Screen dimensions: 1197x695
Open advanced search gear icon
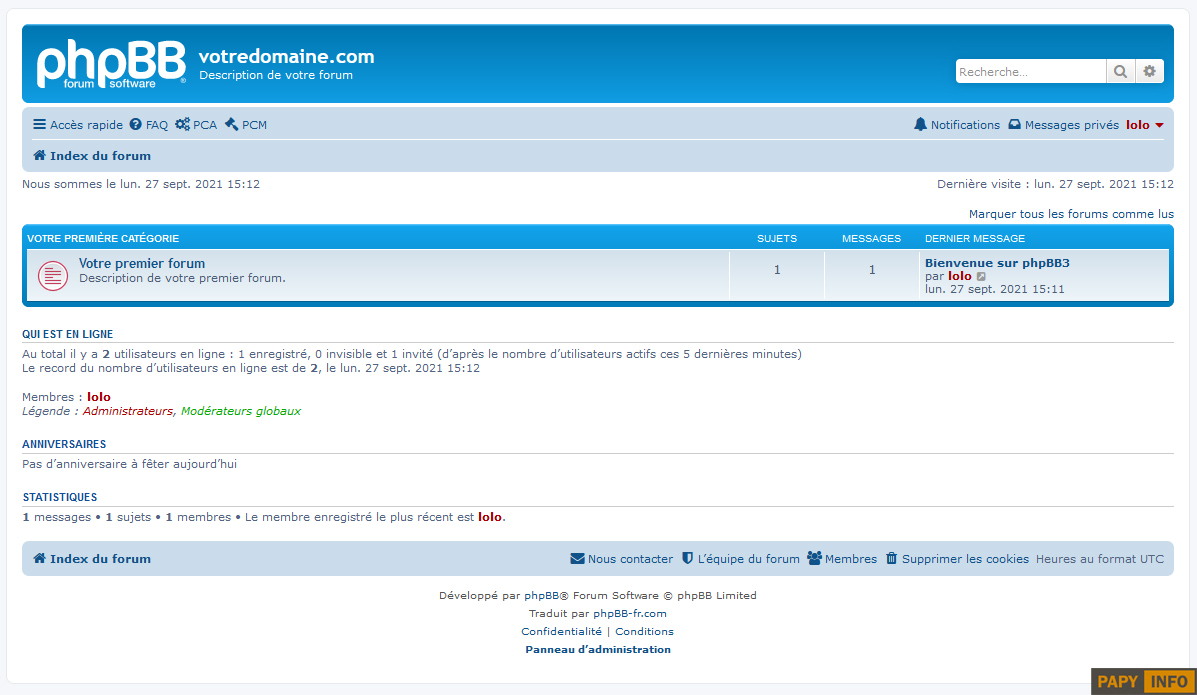(1149, 72)
